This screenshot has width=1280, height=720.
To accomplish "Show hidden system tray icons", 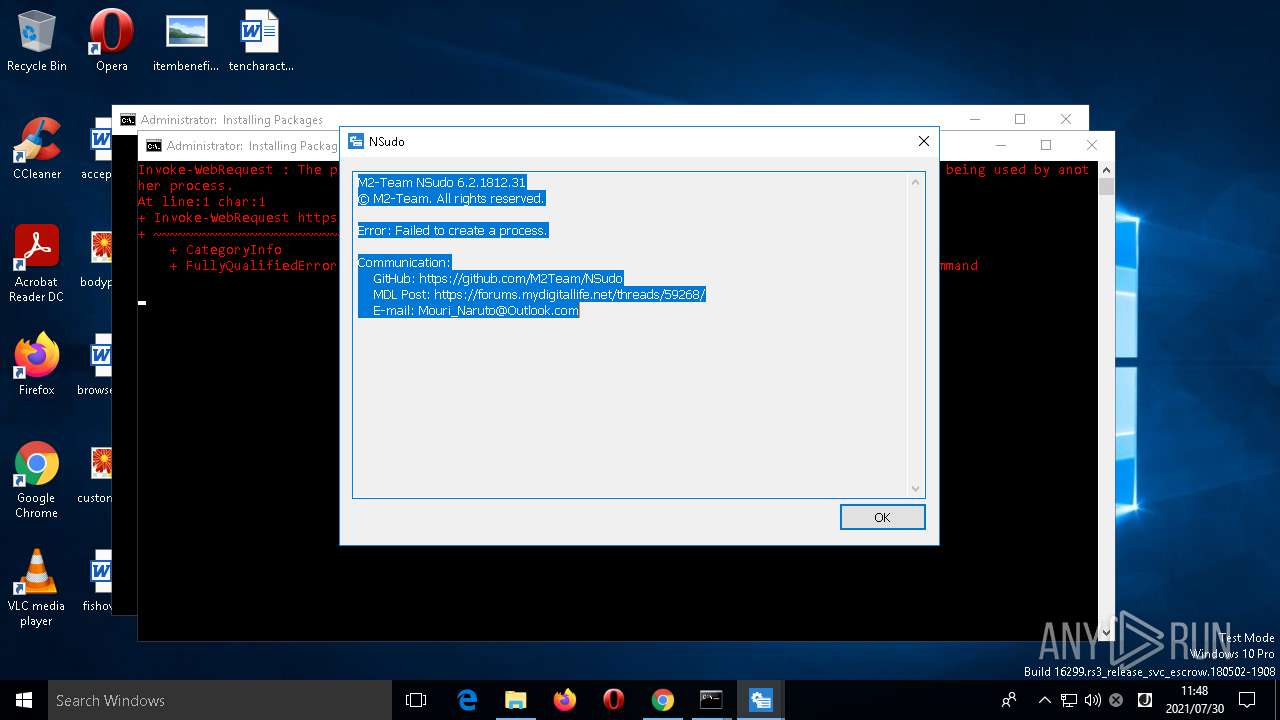I will pyautogui.click(x=1045, y=700).
